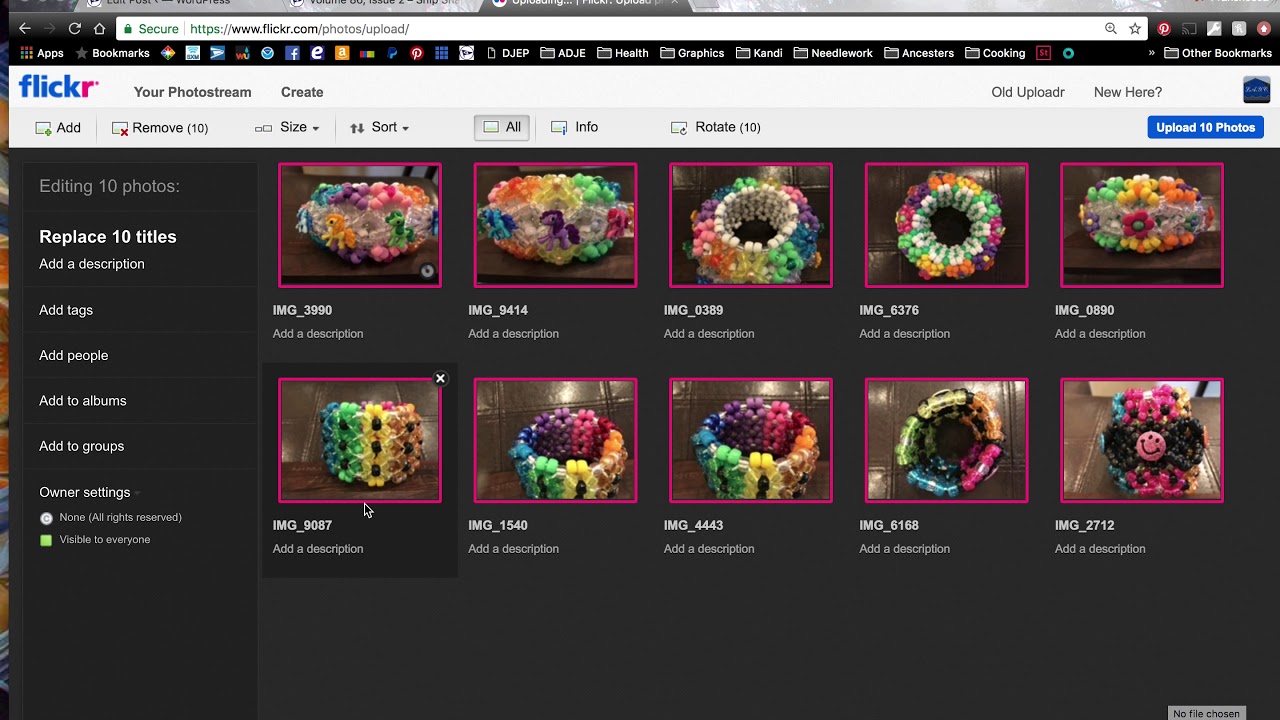Switch to the All view

(502, 127)
